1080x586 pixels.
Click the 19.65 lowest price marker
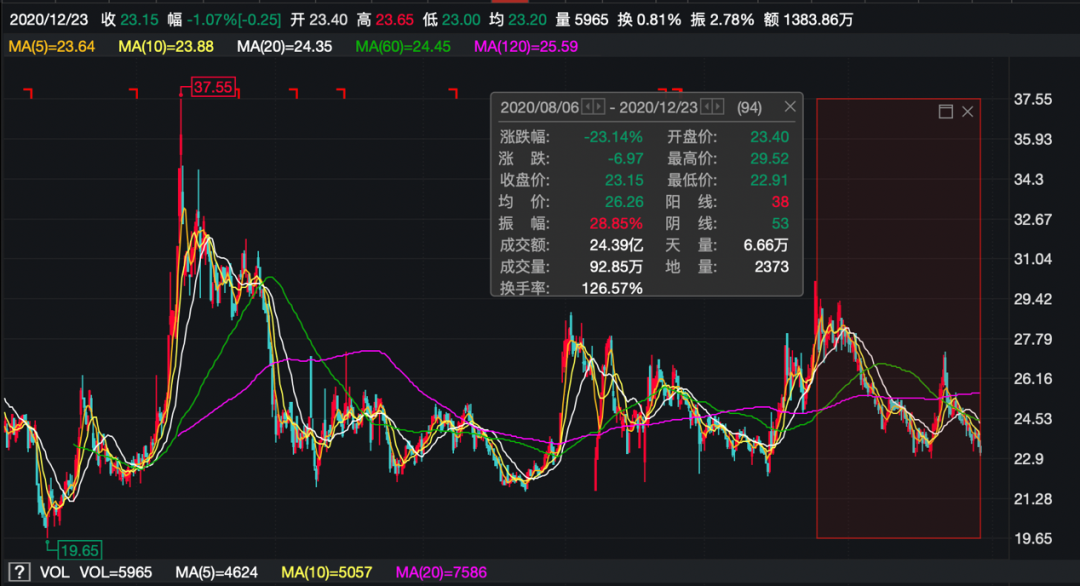tap(80, 550)
